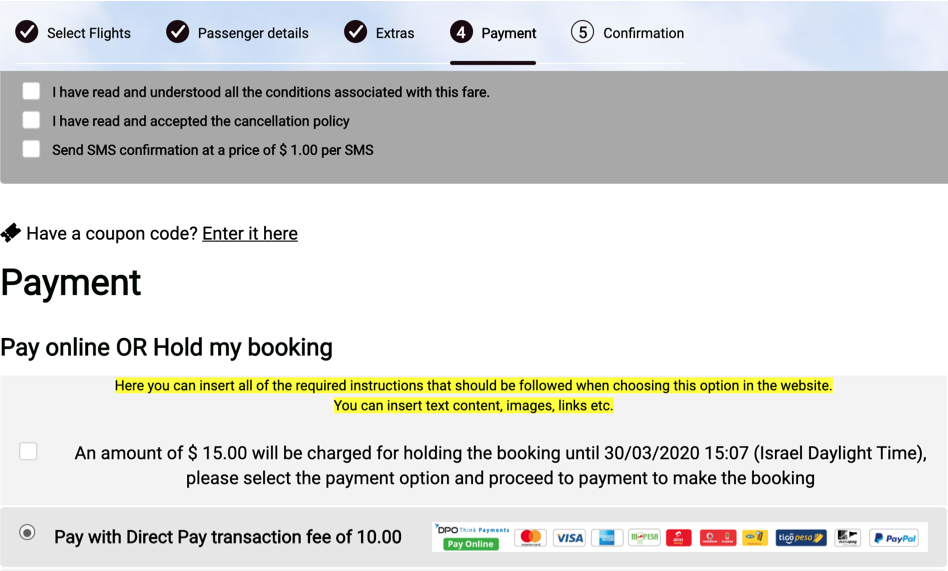Accept the cancellation policy checkbox
Screen dimensions: 948x571
(x=31, y=120)
